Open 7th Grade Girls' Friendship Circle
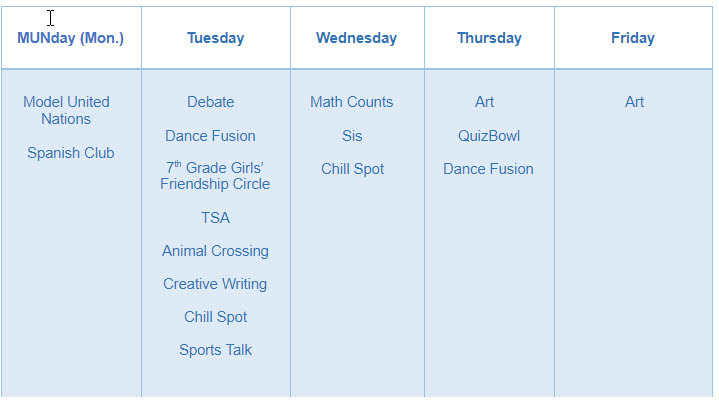Viewport: 719px width, 400px height. [215, 176]
